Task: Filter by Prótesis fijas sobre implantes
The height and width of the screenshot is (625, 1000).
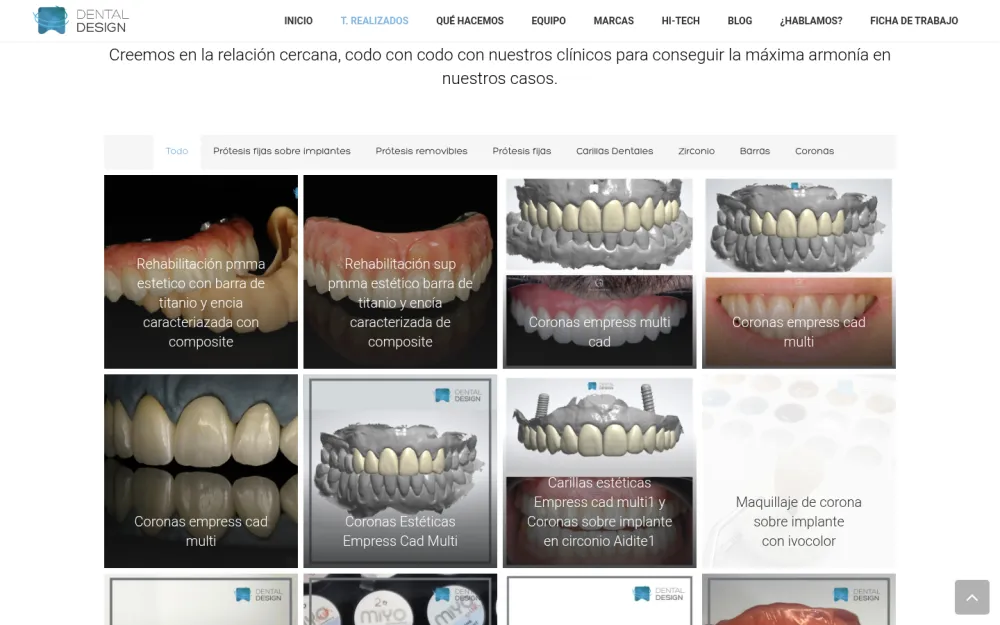Action: (282, 152)
